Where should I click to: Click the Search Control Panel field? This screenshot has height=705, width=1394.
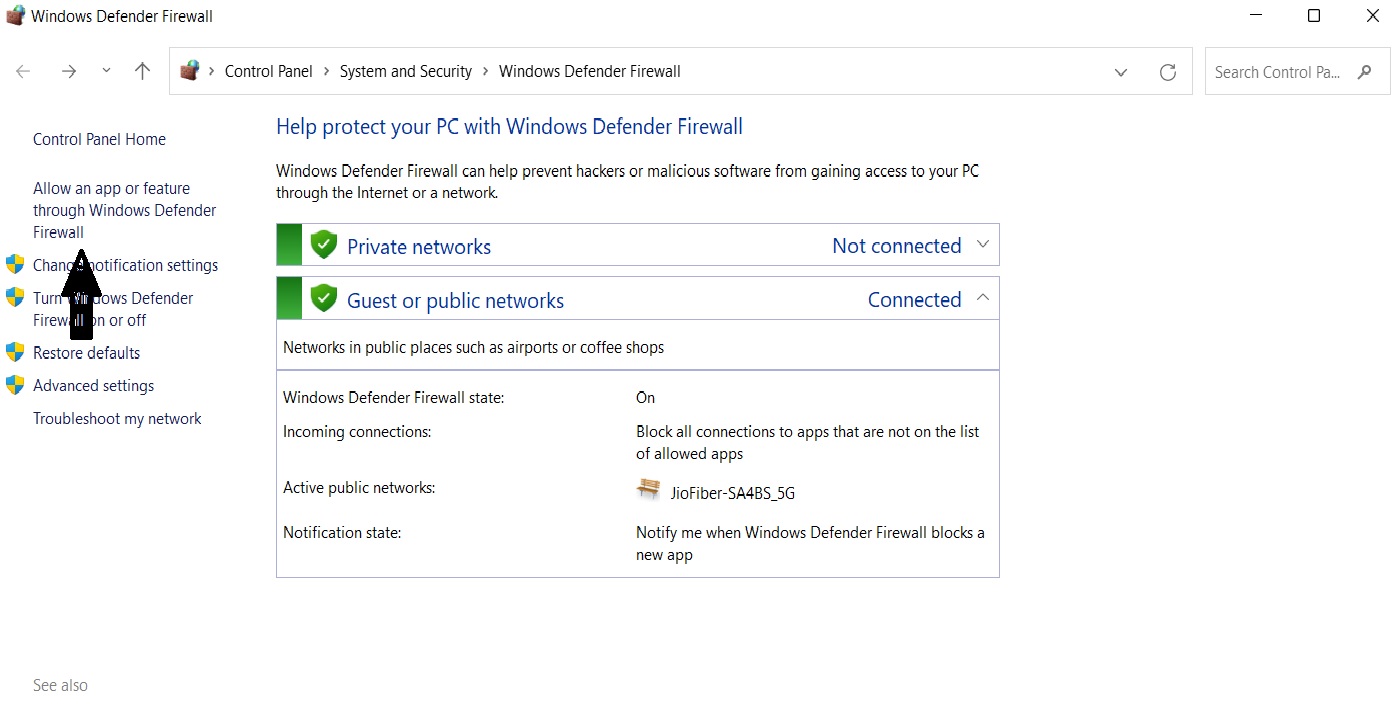[1277, 72]
